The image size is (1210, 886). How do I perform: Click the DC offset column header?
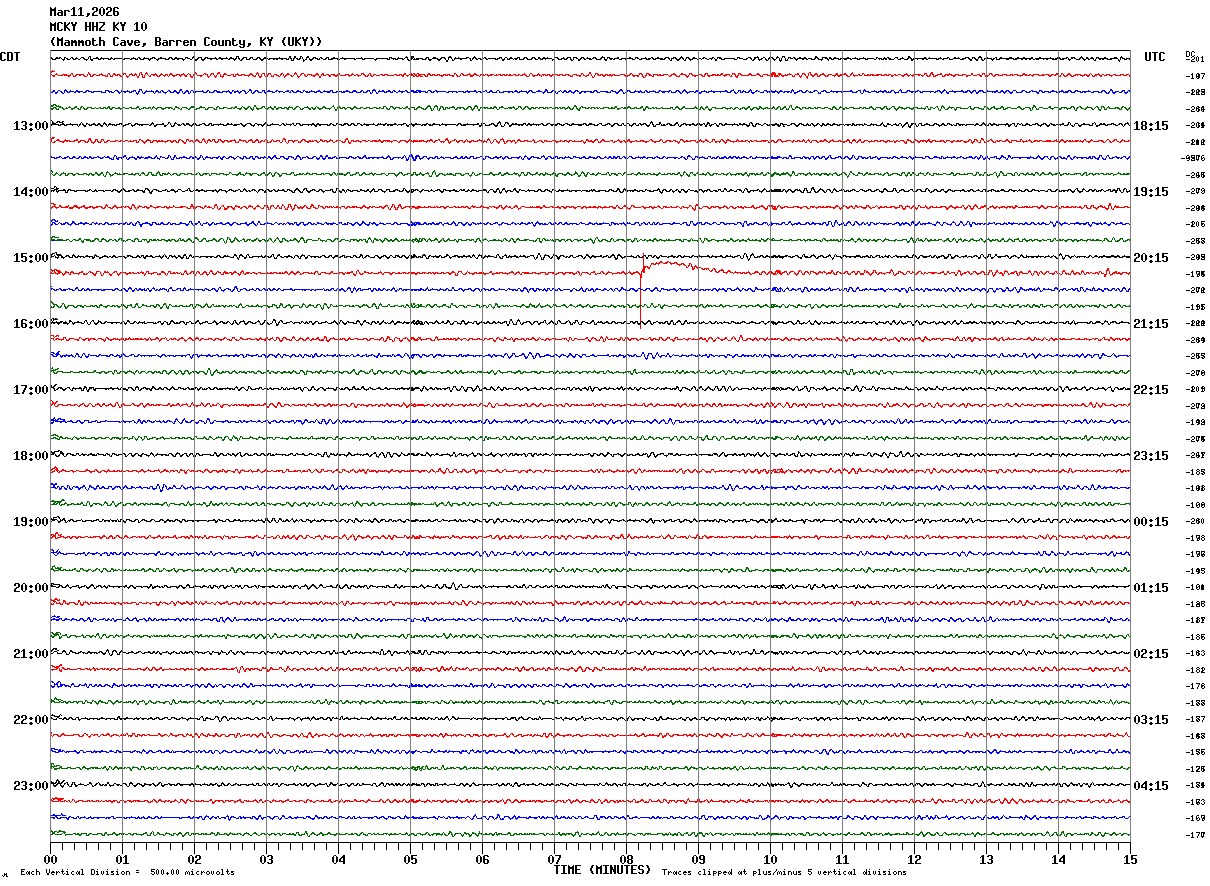coord(1190,54)
